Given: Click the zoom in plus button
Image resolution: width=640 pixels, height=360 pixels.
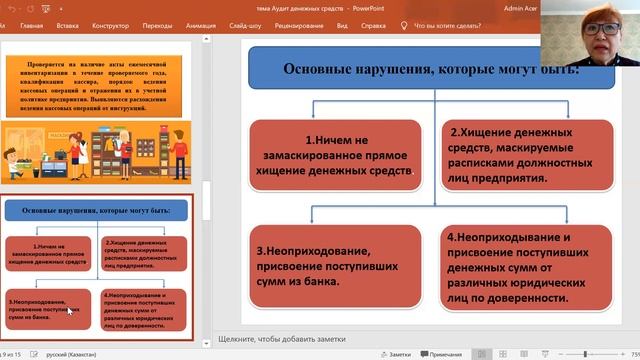Looking at the screenshot, I should pos(623,354).
